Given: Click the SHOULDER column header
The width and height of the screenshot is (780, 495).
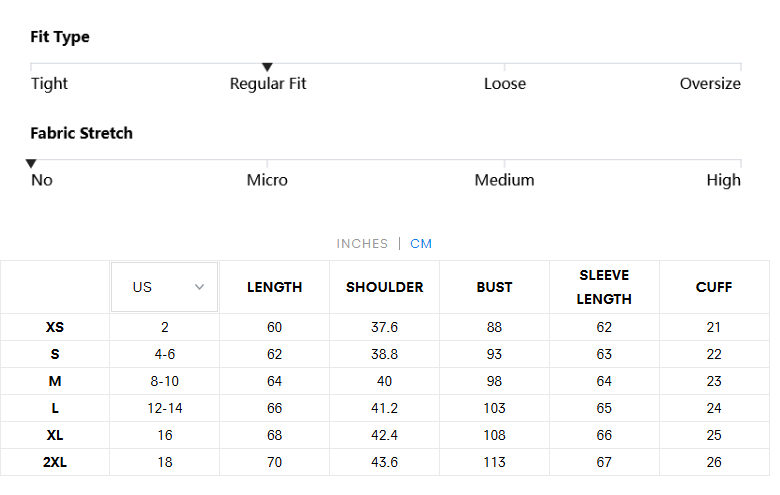Looking at the screenshot, I should pyautogui.click(x=384, y=287).
